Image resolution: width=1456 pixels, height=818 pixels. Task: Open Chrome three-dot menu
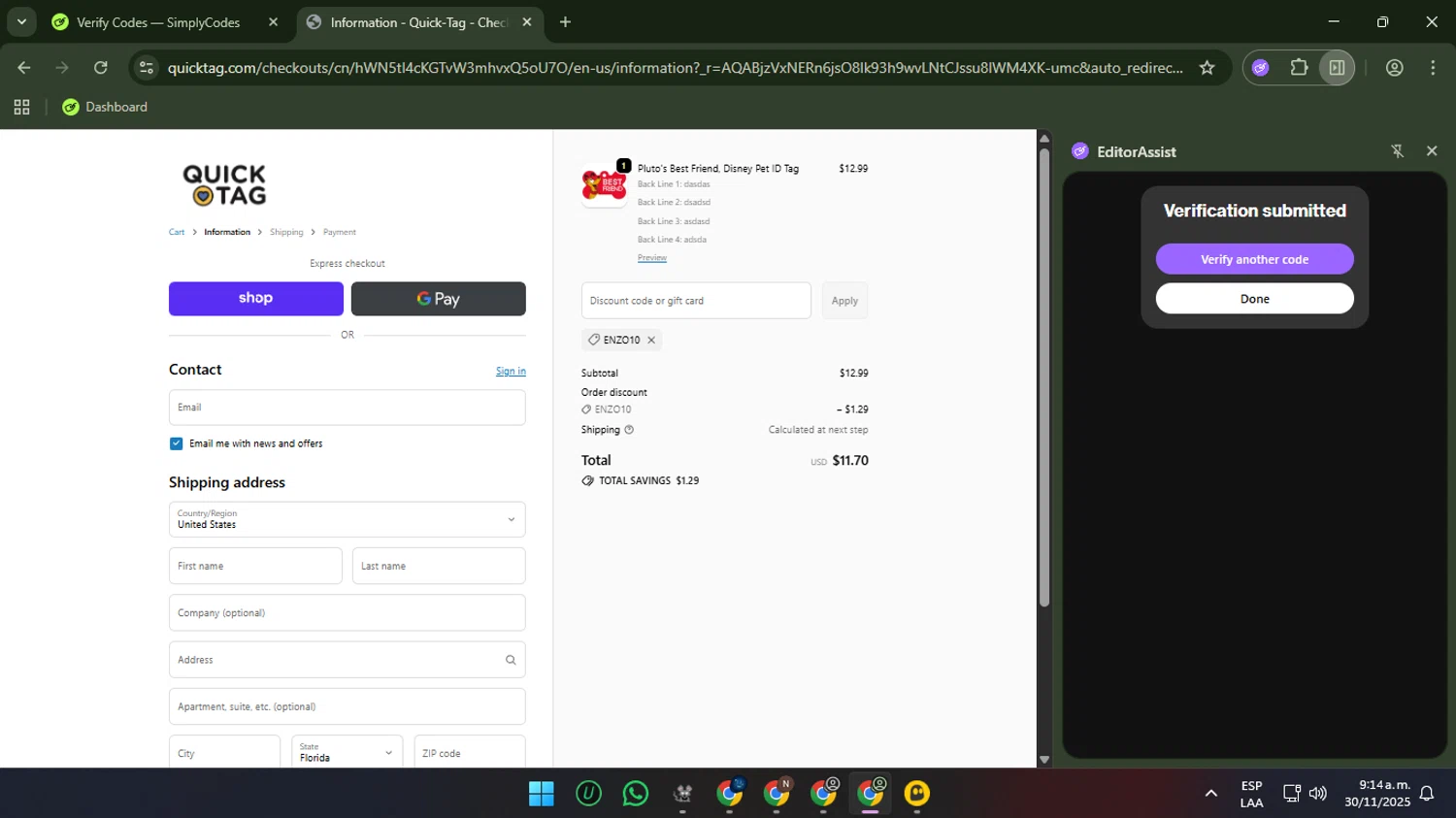tap(1433, 68)
